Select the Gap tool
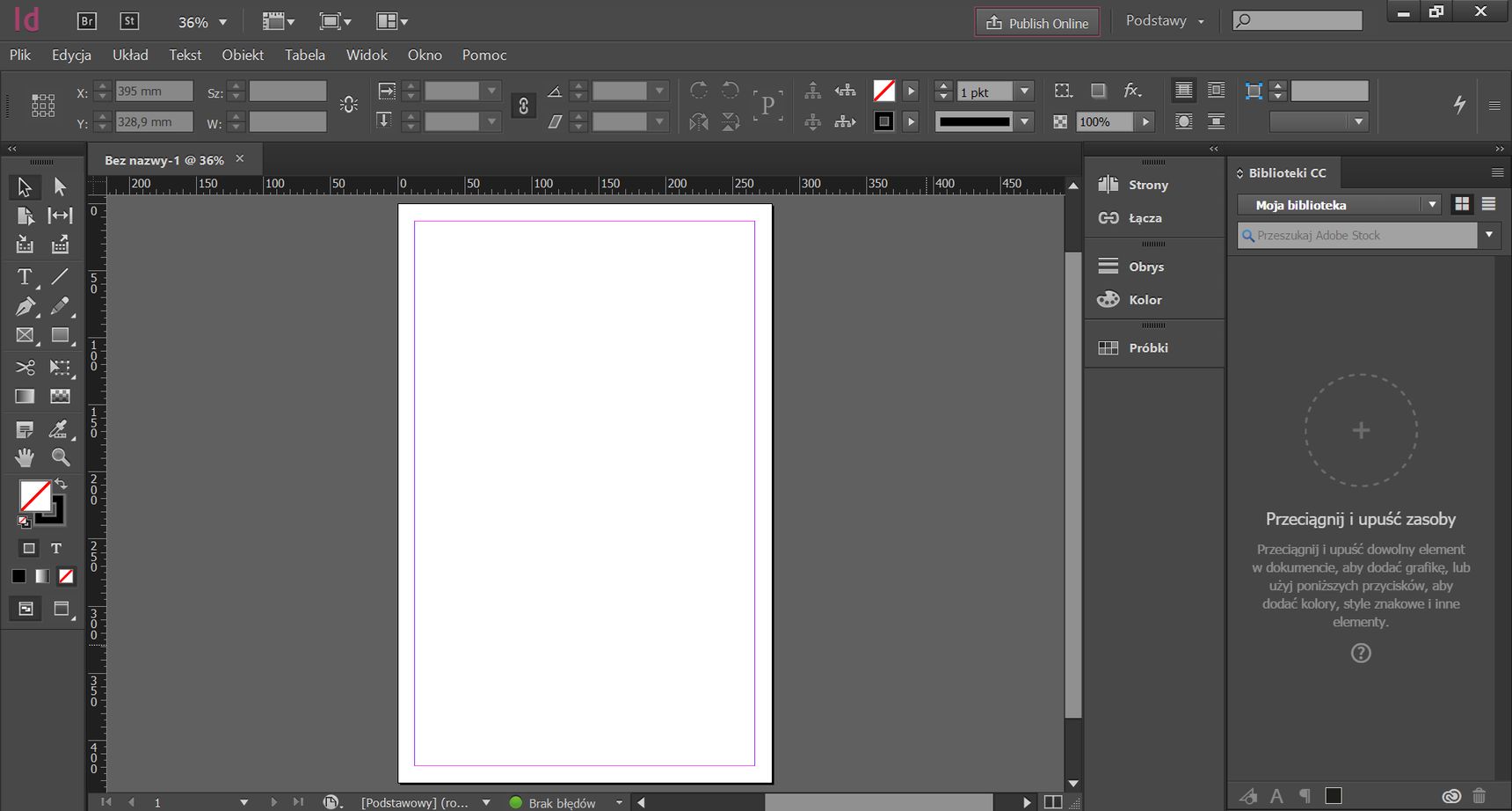 (60, 216)
